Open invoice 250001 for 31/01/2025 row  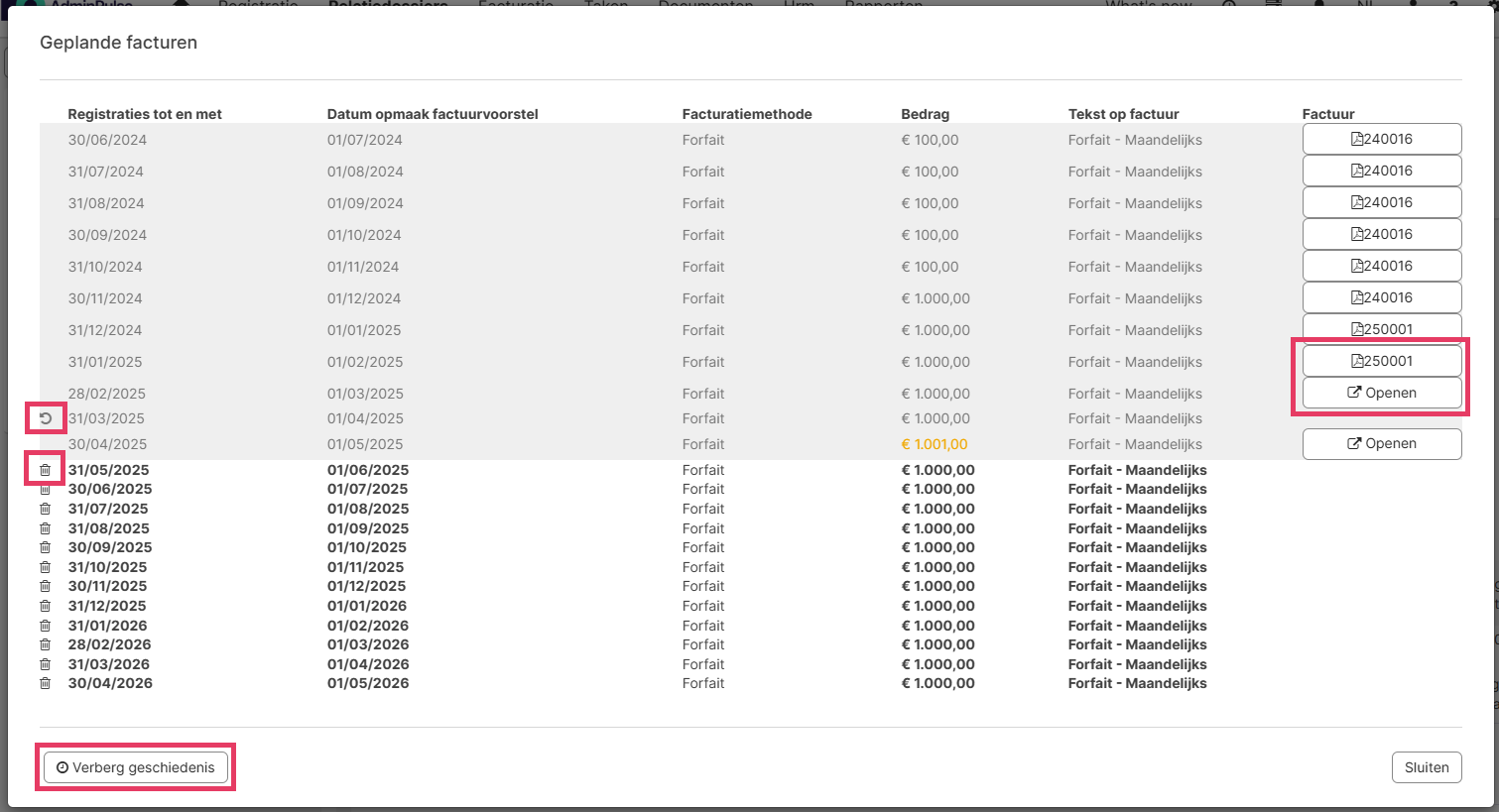(x=1381, y=361)
